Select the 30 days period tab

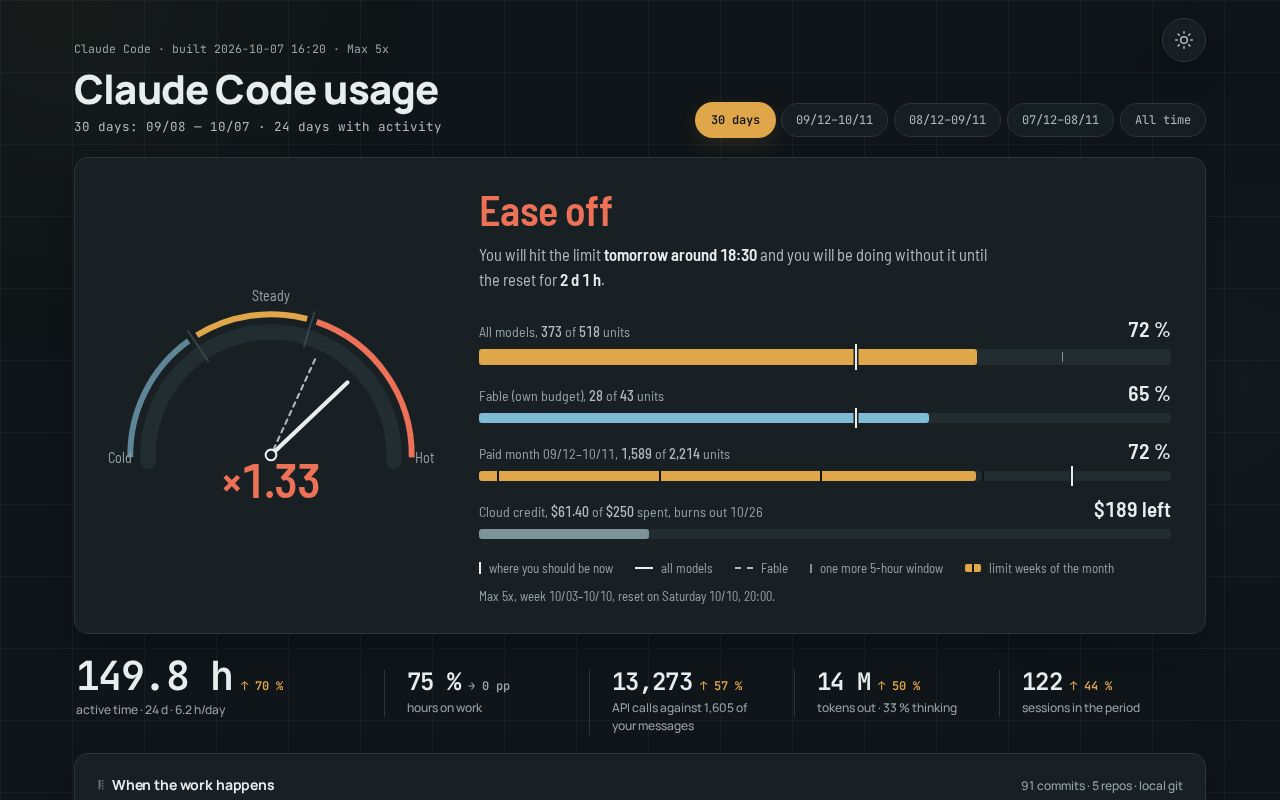click(735, 120)
